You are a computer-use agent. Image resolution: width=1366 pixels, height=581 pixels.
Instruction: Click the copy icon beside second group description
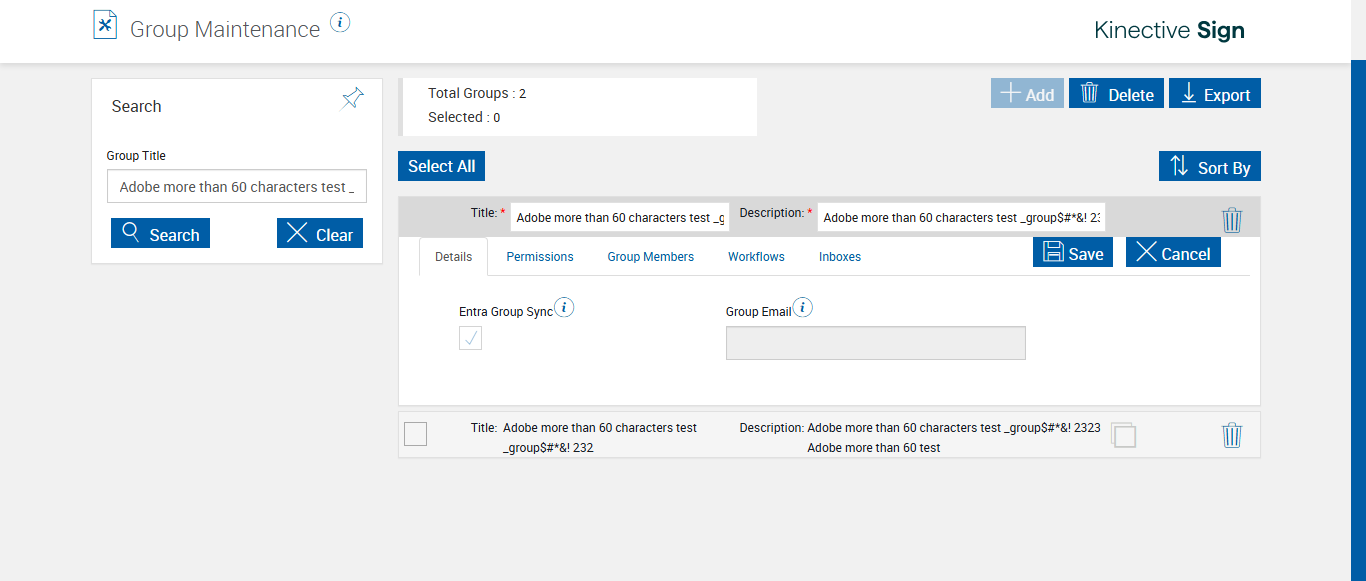tap(1123, 434)
